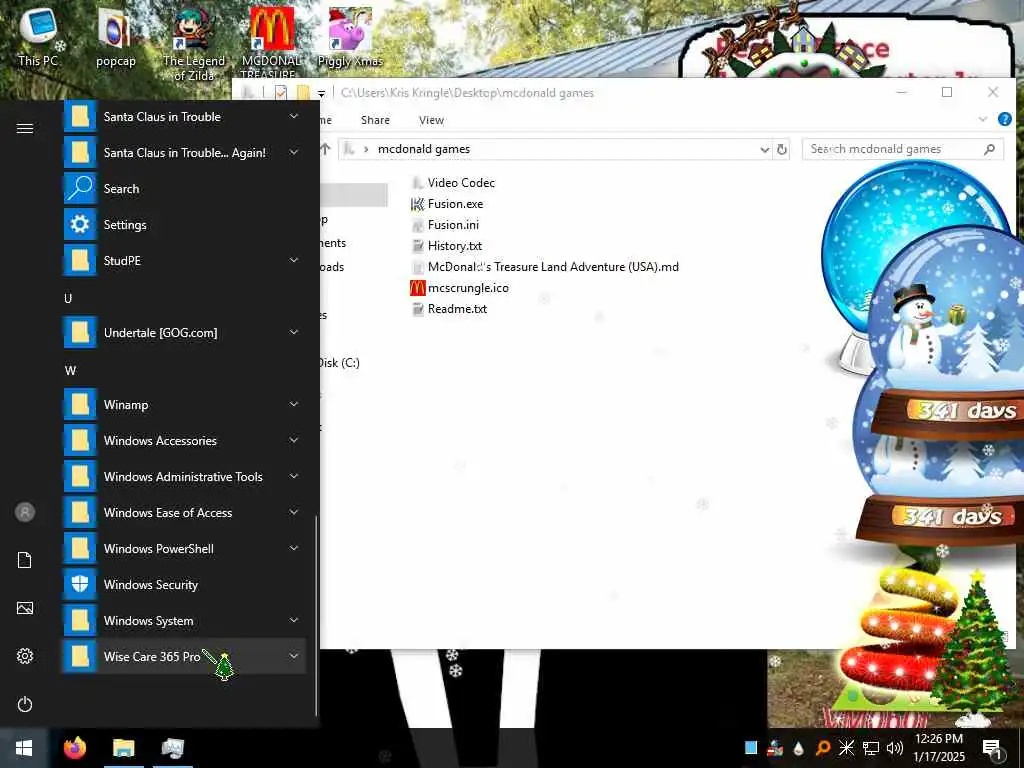
Task: Expand Windows PowerShell folder
Action: coord(294,548)
